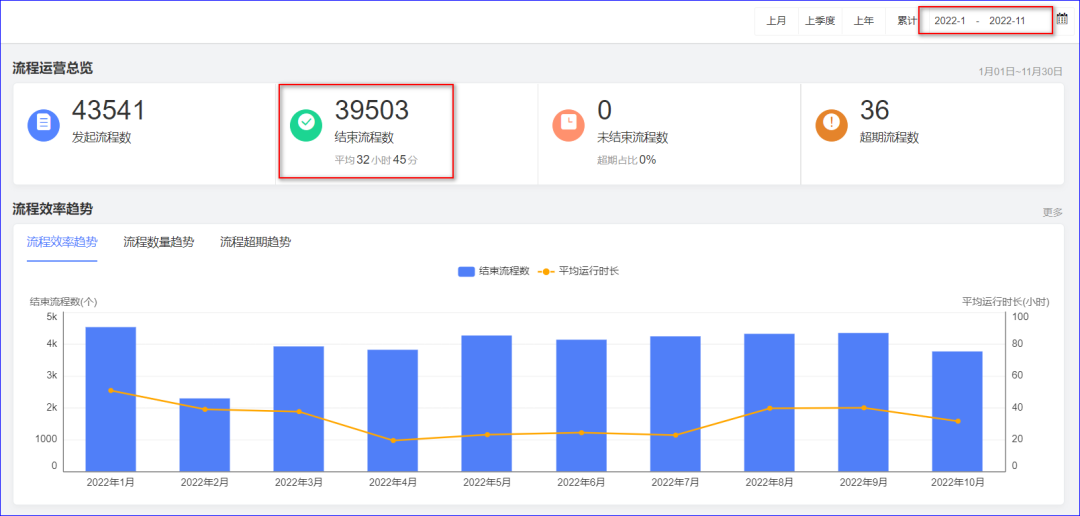The height and width of the screenshot is (516, 1080).
Task: Click the January point on duration line
Action: 111,391
